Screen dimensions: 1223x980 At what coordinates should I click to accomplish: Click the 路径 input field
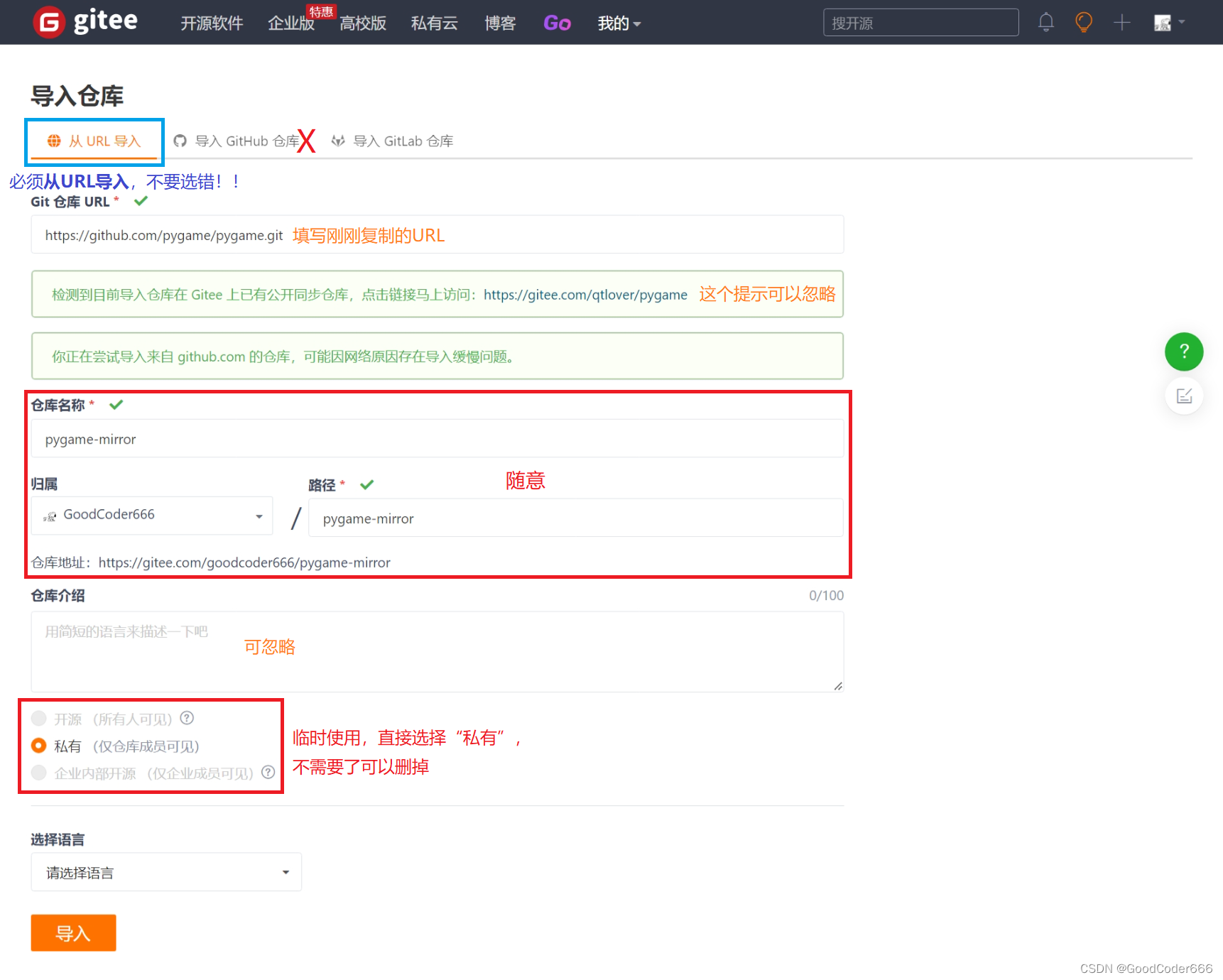[576, 518]
